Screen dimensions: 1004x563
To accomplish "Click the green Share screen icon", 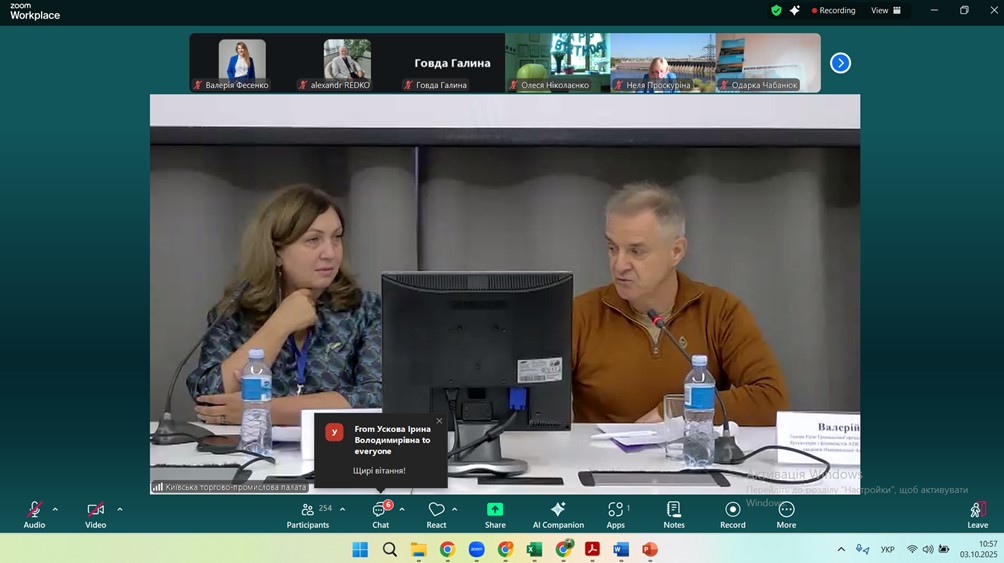I will [x=495, y=509].
